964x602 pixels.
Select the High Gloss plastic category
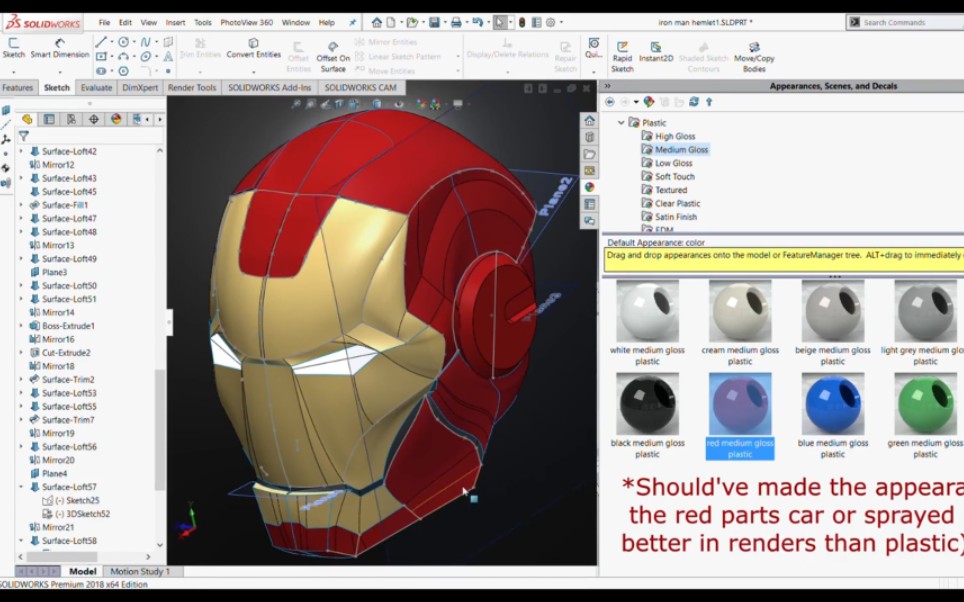(x=675, y=135)
